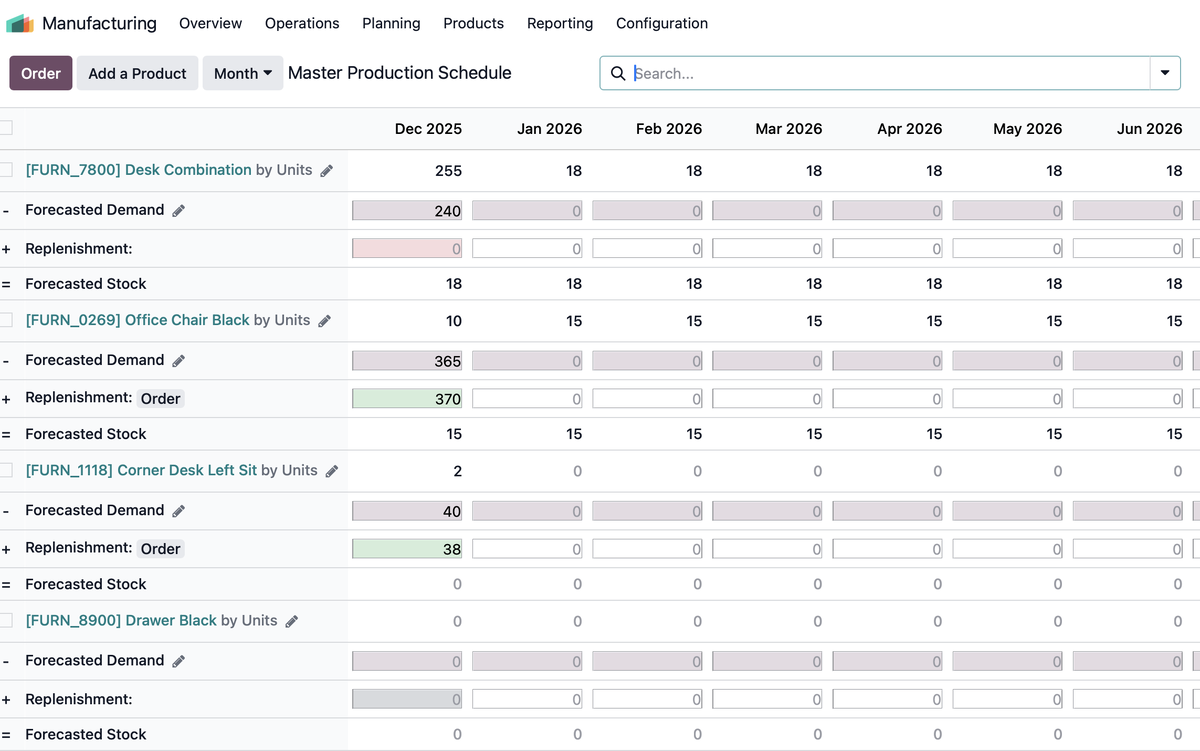Edit Office Chair Forecasted Demand pencil
Image resolution: width=1200 pixels, height=751 pixels.
pos(179,360)
